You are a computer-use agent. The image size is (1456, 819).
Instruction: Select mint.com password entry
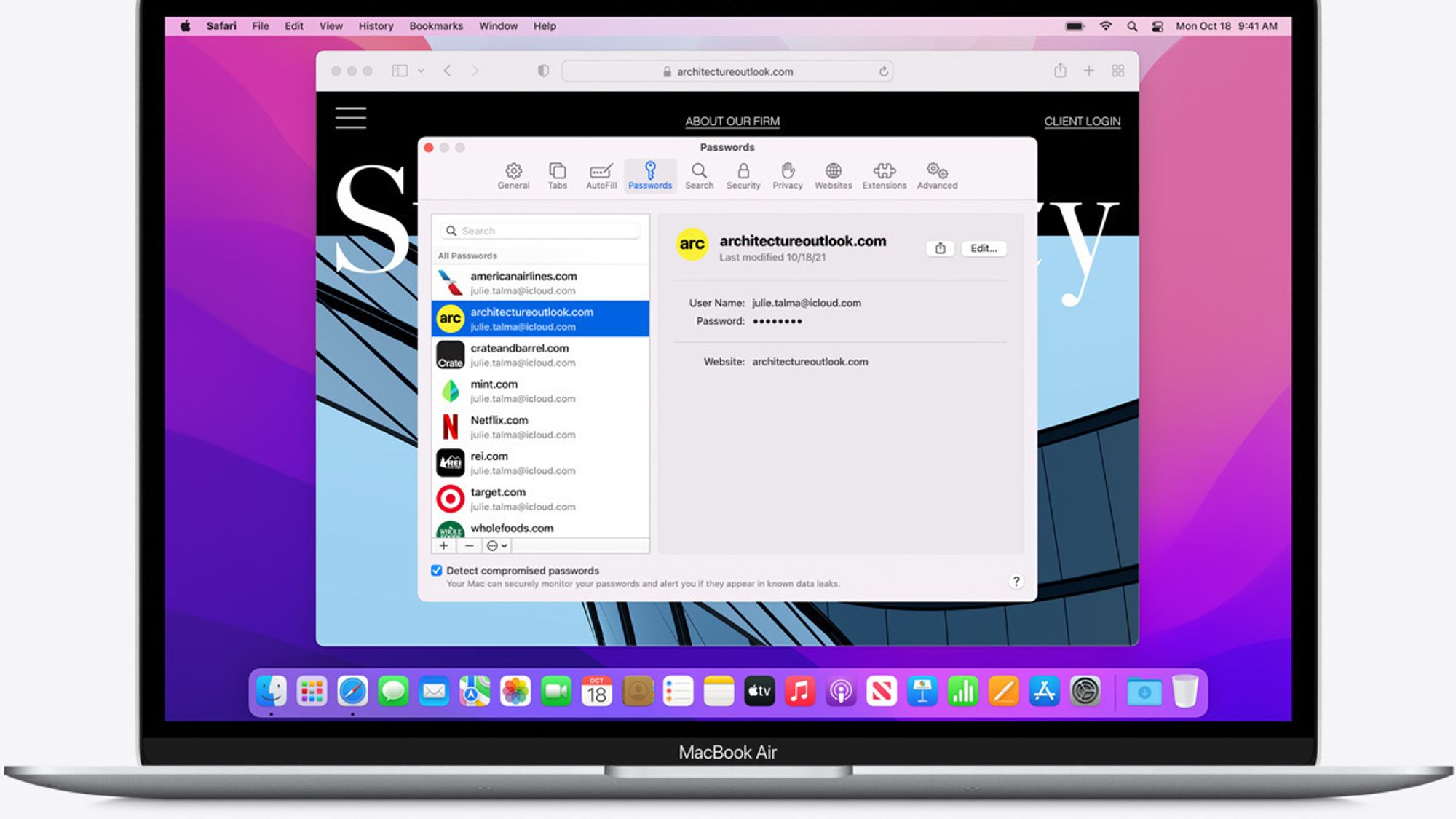point(540,391)
